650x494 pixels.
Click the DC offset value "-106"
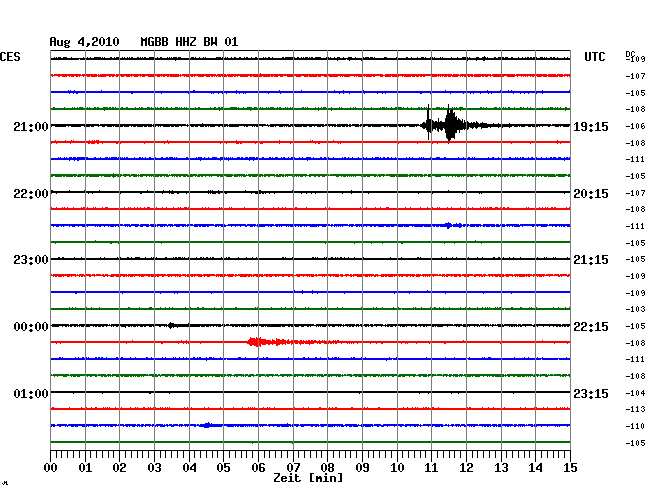(x=635, y=126)
